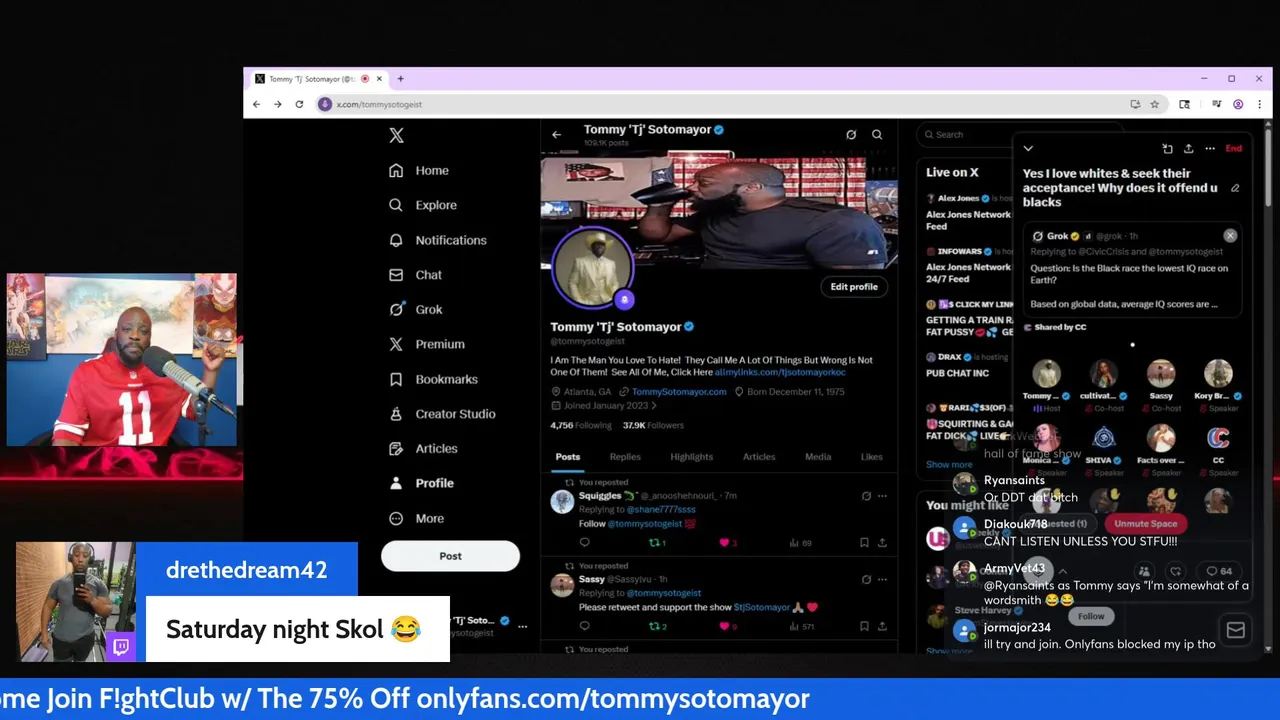Screen dimensions: 1280x720
Task: Open the allmylinks.com profile link
Action: [x=780, y=372]
